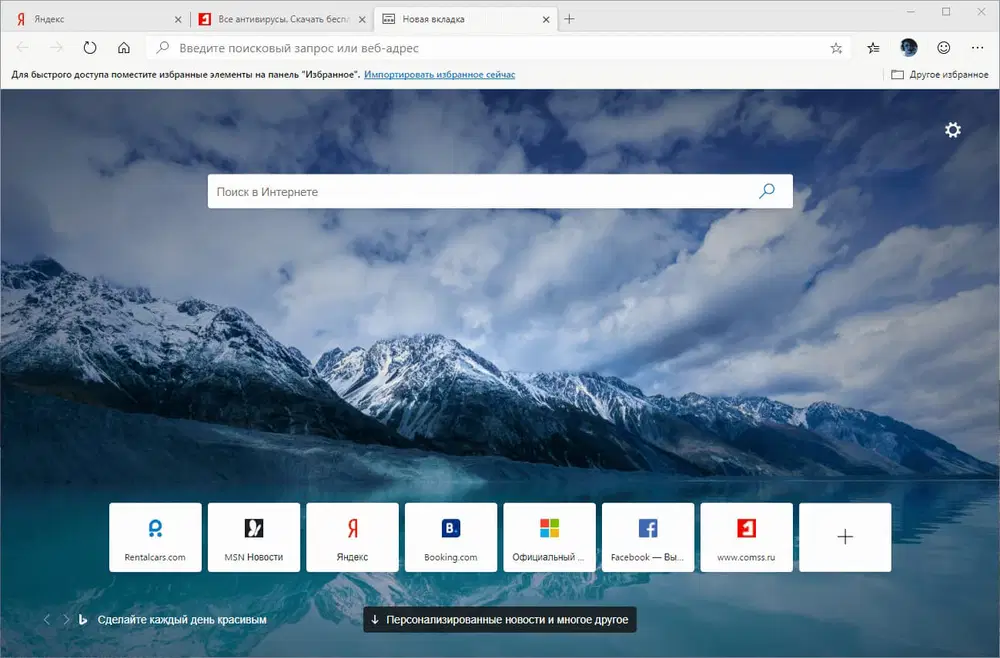The image size is (1000, 658).
Task: Click the Refresh page icon
Action: point(90,47)
